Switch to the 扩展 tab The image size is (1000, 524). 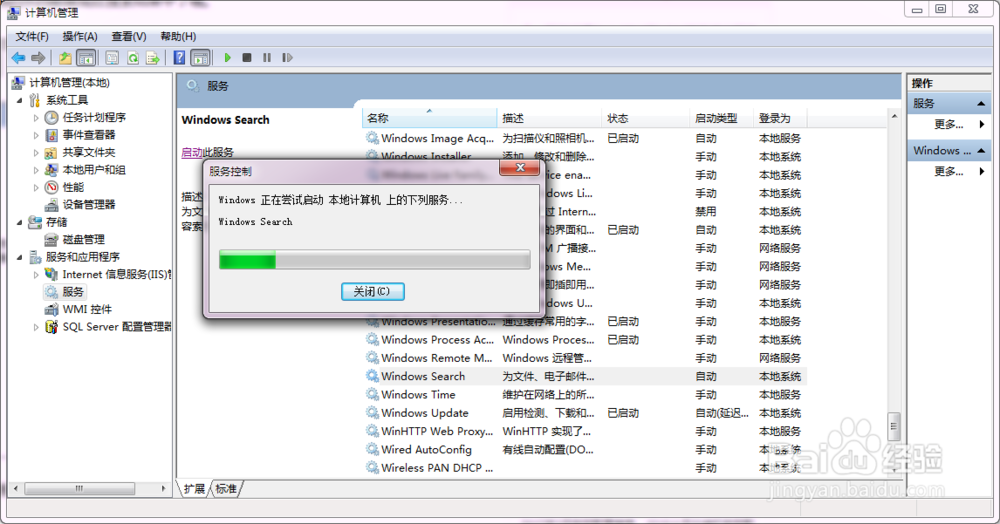tap(194, 489)
